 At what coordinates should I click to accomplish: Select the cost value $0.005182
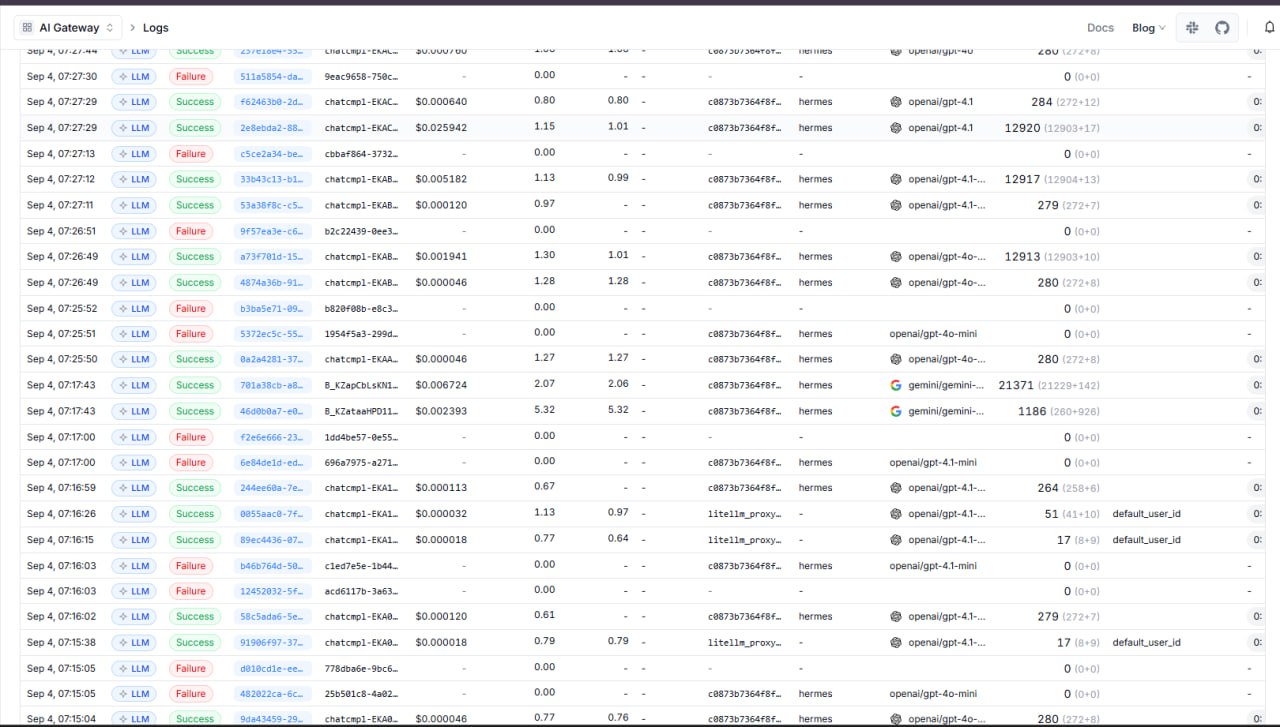coord(441,179)
